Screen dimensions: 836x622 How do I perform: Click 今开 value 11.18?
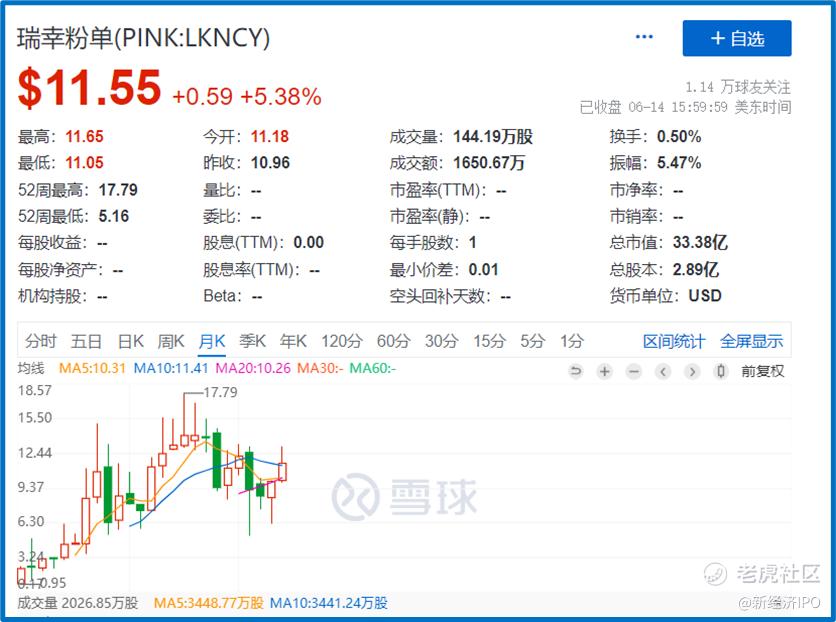[270, 136]
